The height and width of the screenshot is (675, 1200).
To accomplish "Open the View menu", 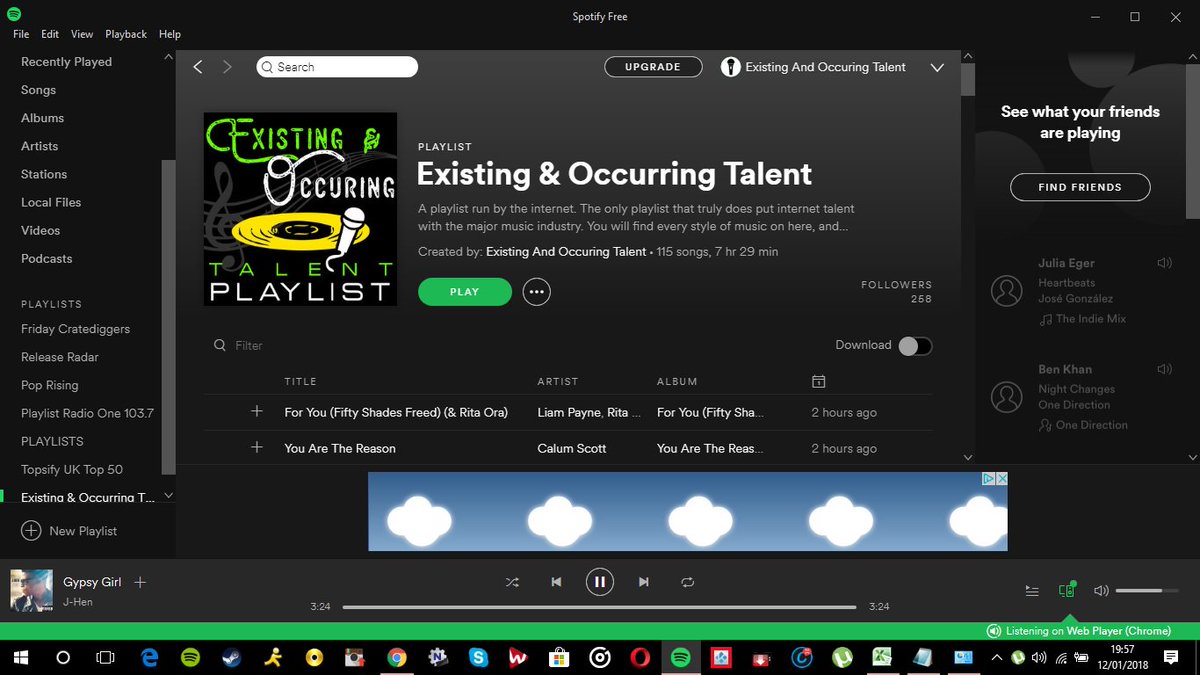I will (82, 34).
